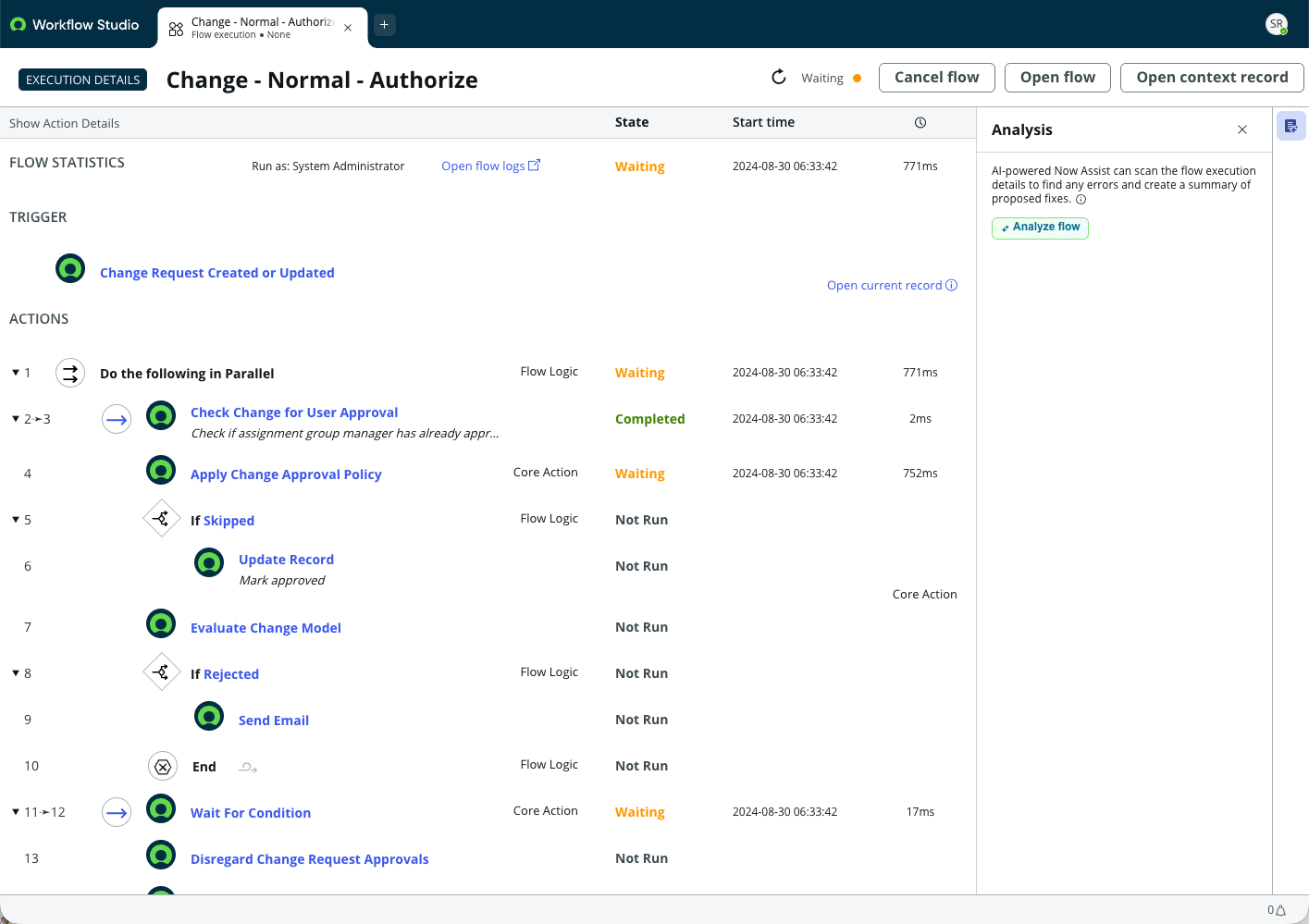Close the Change - Normal - Authorize tab

click(348, 28)
